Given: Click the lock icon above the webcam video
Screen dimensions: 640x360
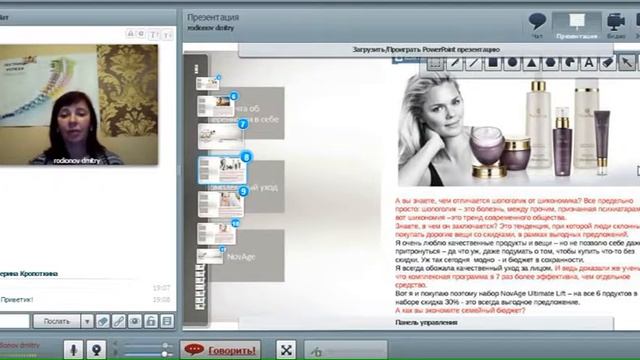Looking at the screenshot, I should [x=130, y=34].
